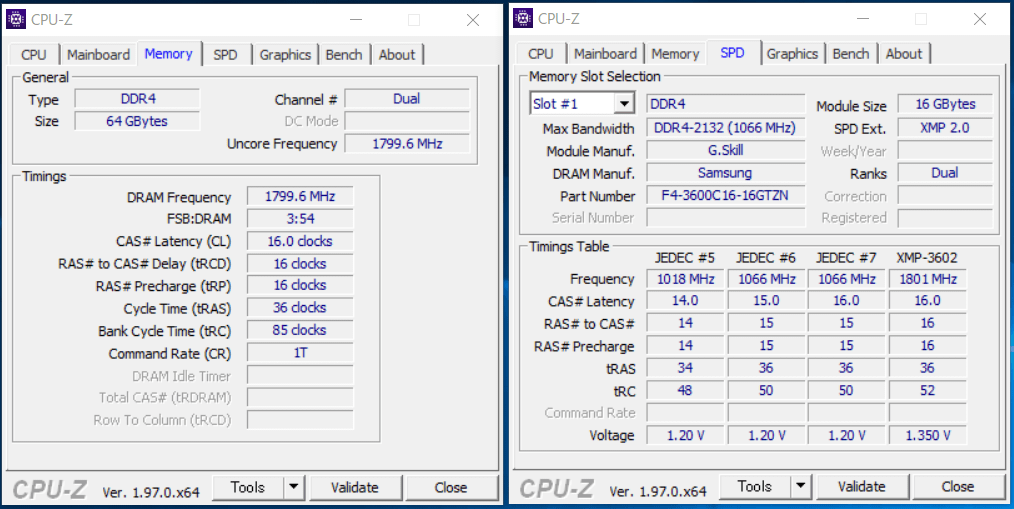Click the tRAS 36 clocks value
1014x509 pixels.
pyautogui.click(x=300, y=308)
